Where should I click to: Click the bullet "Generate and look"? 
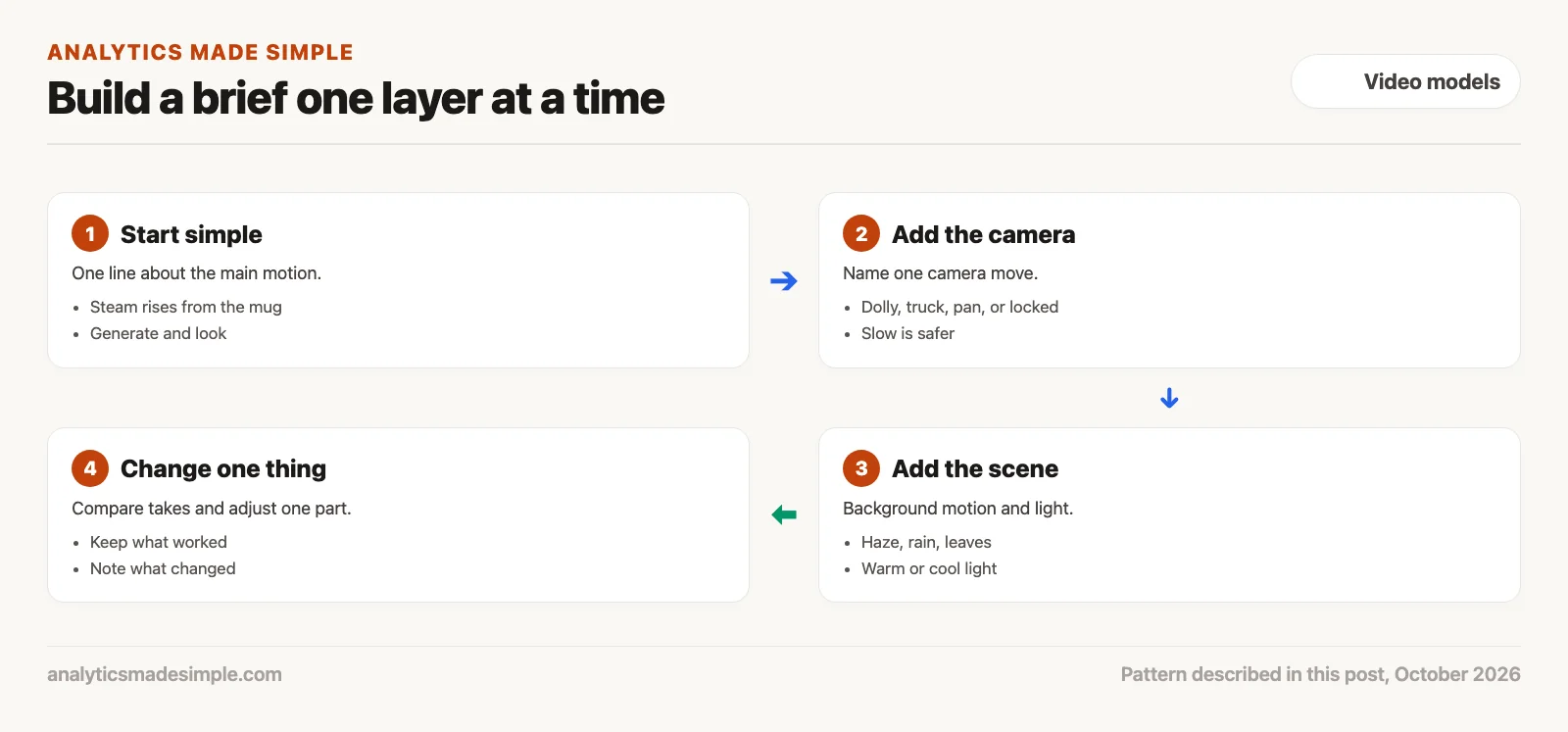coord(158,333)
